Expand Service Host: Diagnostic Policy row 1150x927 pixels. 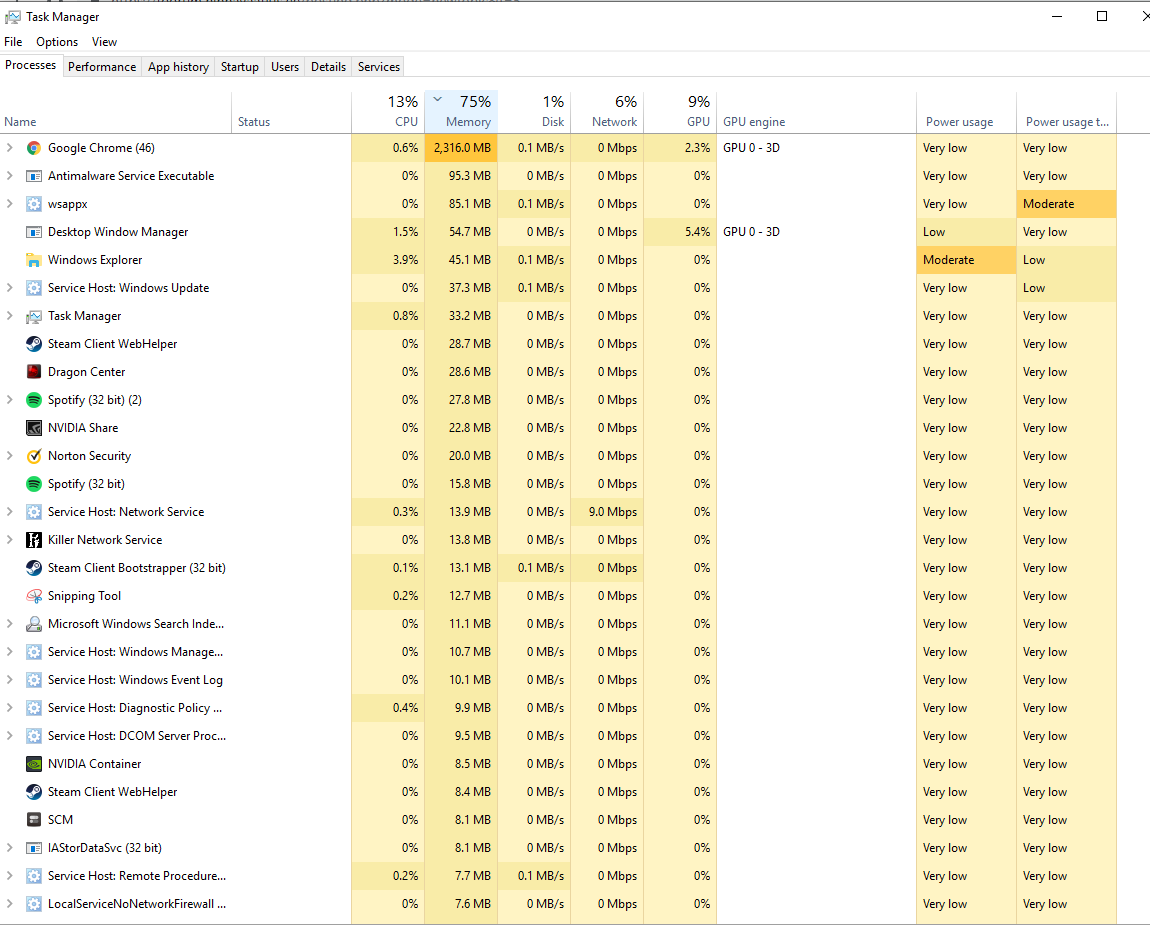10,708
